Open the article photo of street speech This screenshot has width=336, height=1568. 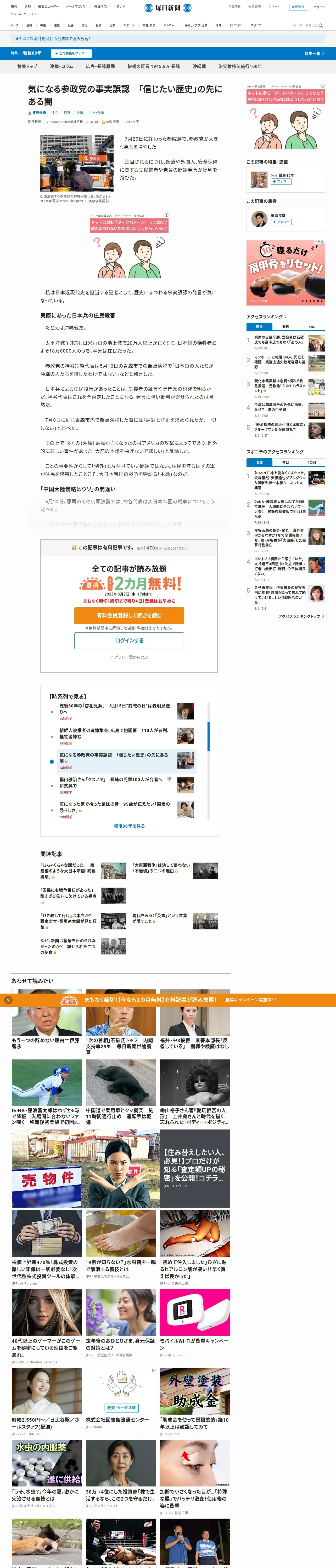[x=77, y=163]
